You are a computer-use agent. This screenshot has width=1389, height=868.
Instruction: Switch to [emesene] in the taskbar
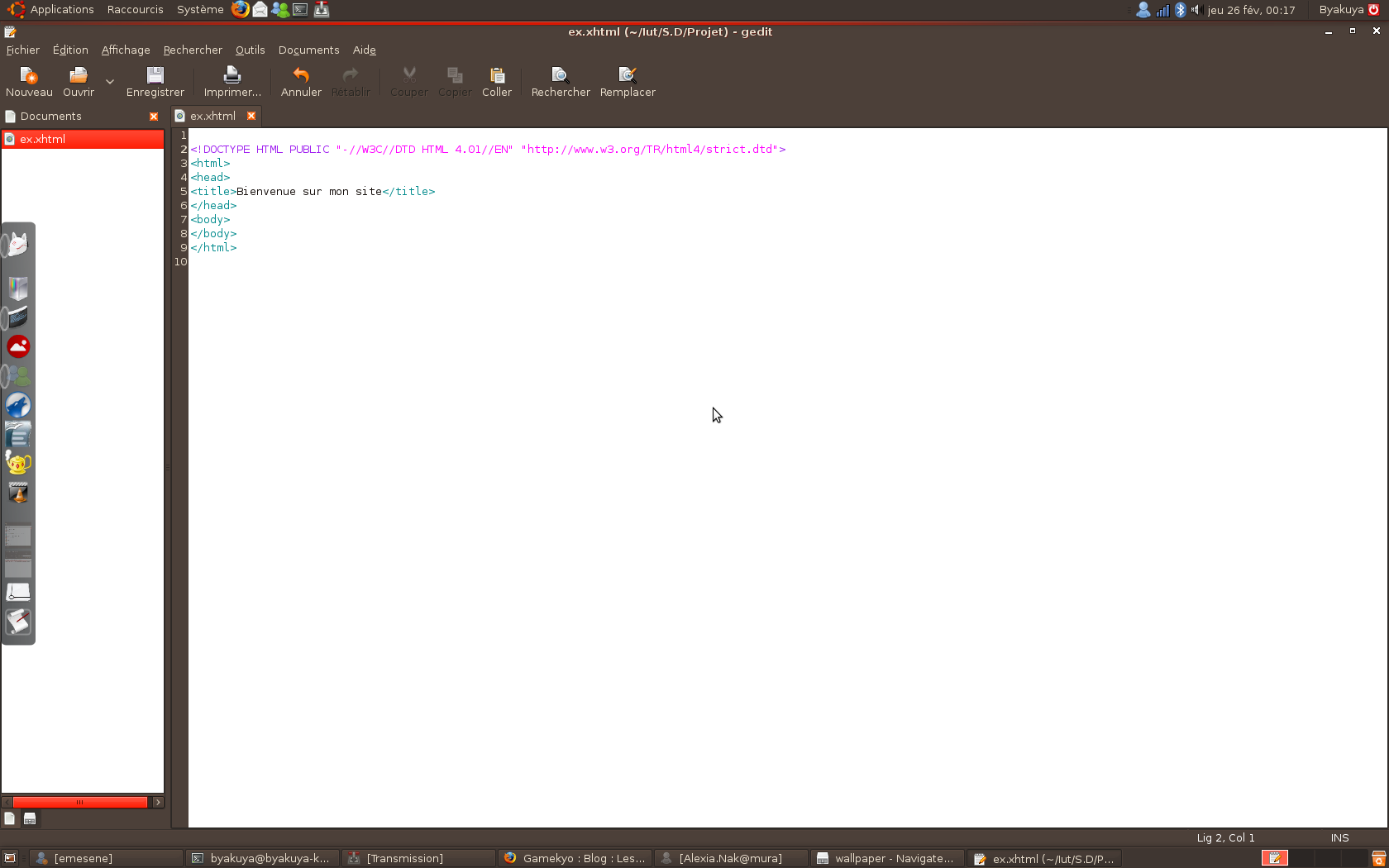tap(106, 858)
